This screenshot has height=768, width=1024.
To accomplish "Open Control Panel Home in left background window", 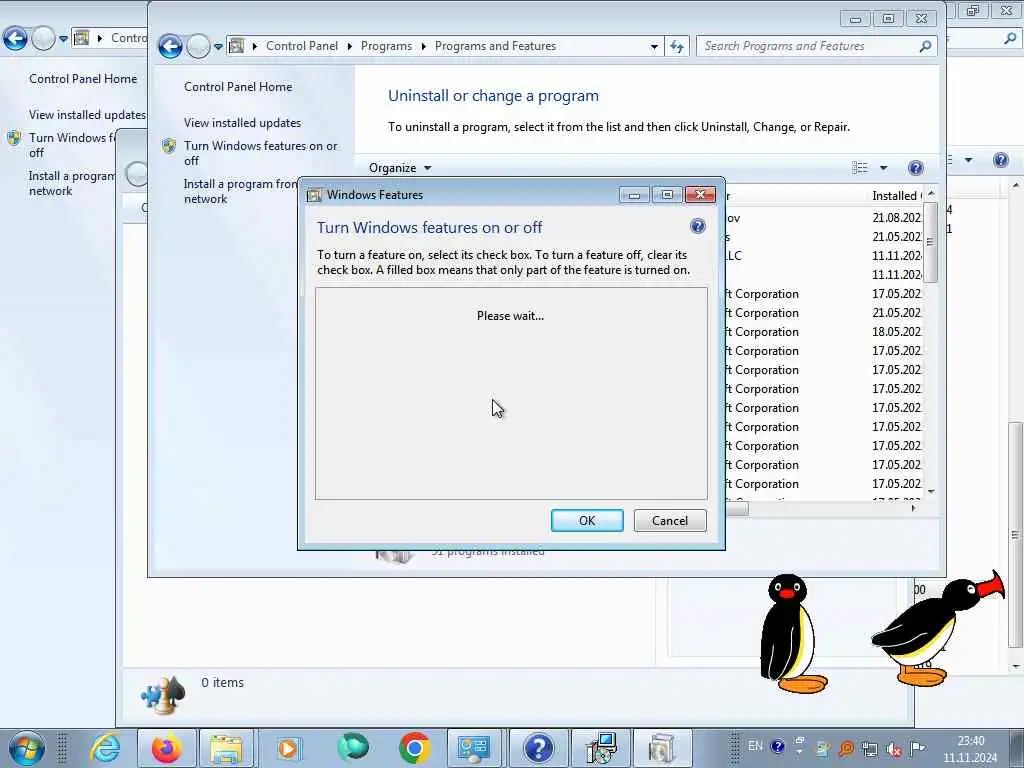I will (x=83, y=79).
